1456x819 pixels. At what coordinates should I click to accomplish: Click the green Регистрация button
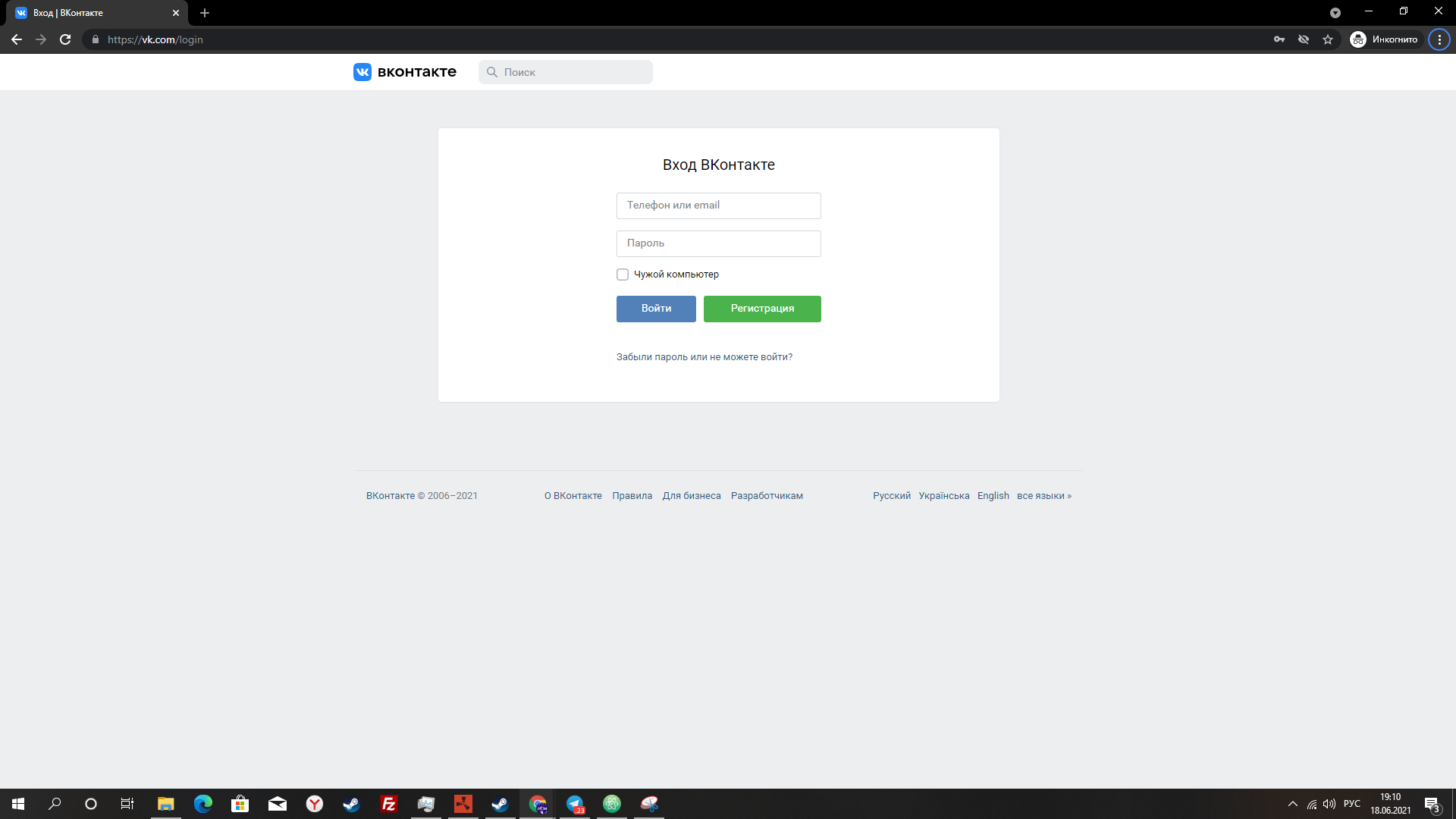click(762, 309)
